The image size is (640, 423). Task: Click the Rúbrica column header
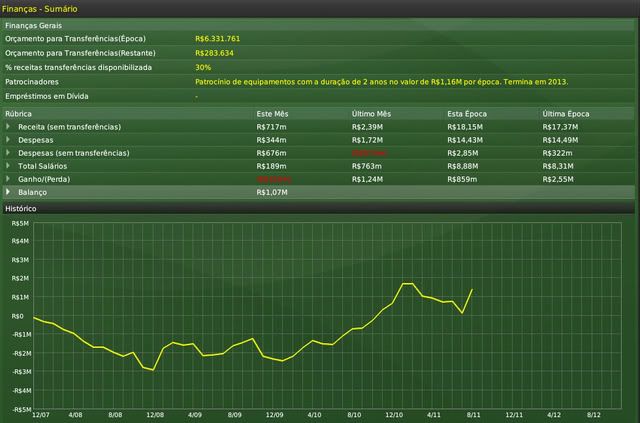[21, 114]
